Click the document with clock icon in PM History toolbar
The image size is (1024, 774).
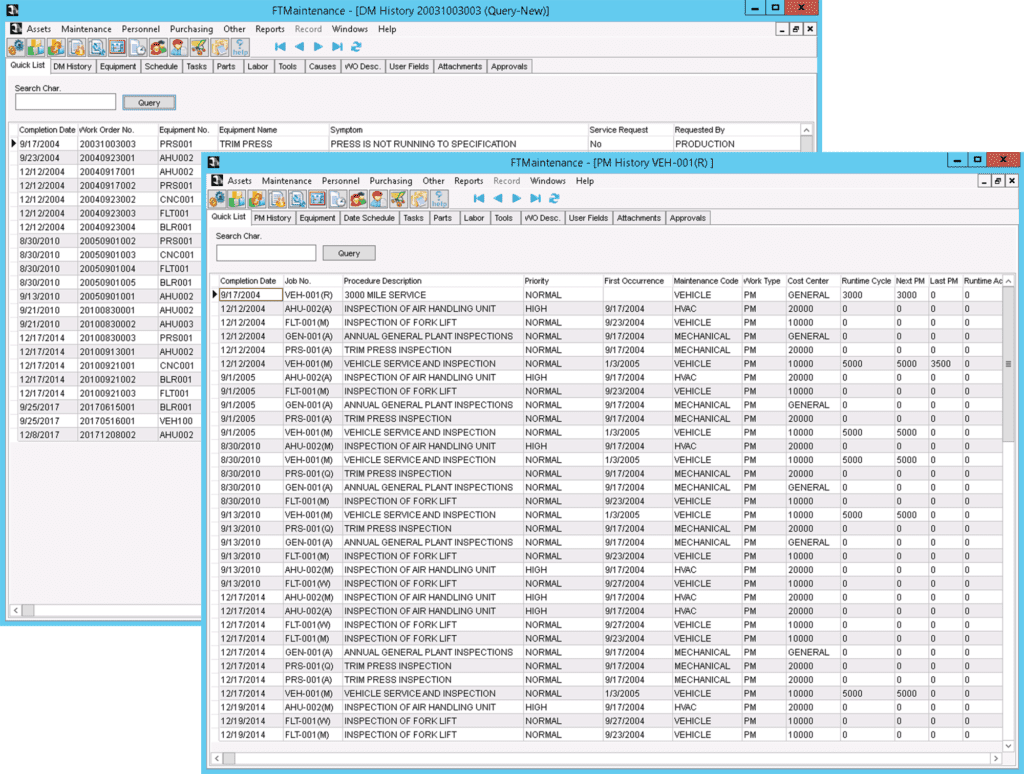(x=338, y=199)
